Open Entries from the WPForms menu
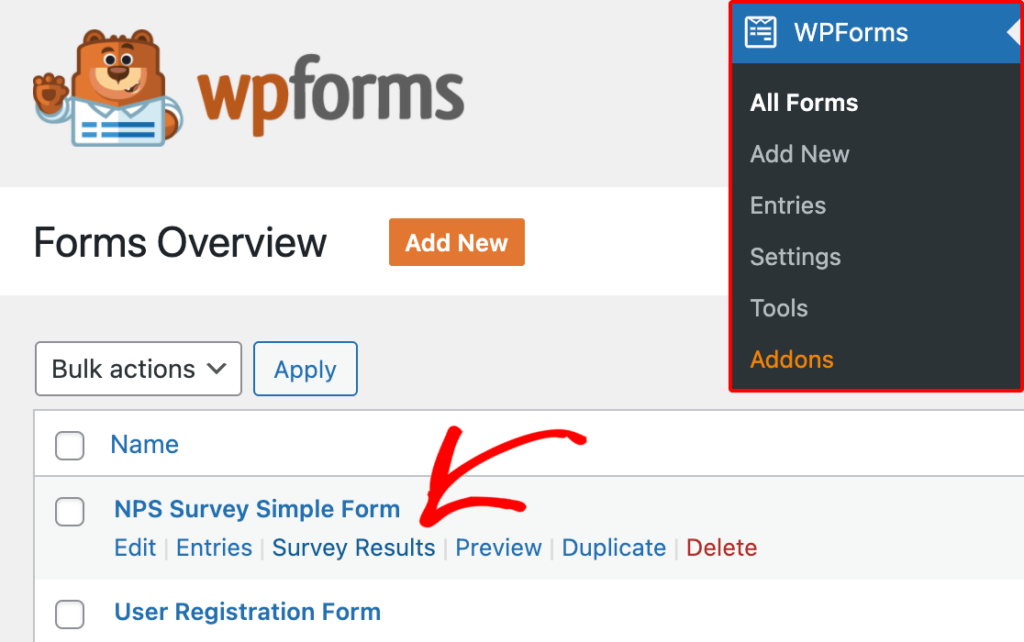The height and width of the screenshot is (642, 1024). point(787,205)
